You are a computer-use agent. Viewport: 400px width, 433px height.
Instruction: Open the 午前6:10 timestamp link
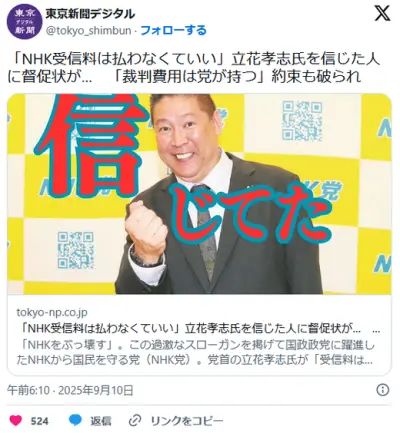tap(28, 390)
